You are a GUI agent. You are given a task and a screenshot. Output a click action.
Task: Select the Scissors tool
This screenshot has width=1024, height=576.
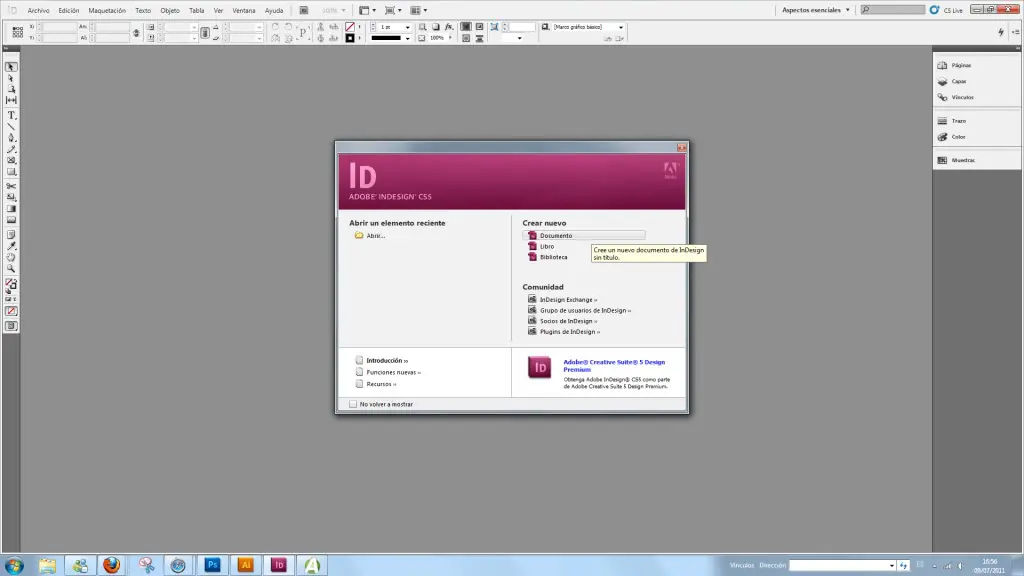(x=11, y=187)
